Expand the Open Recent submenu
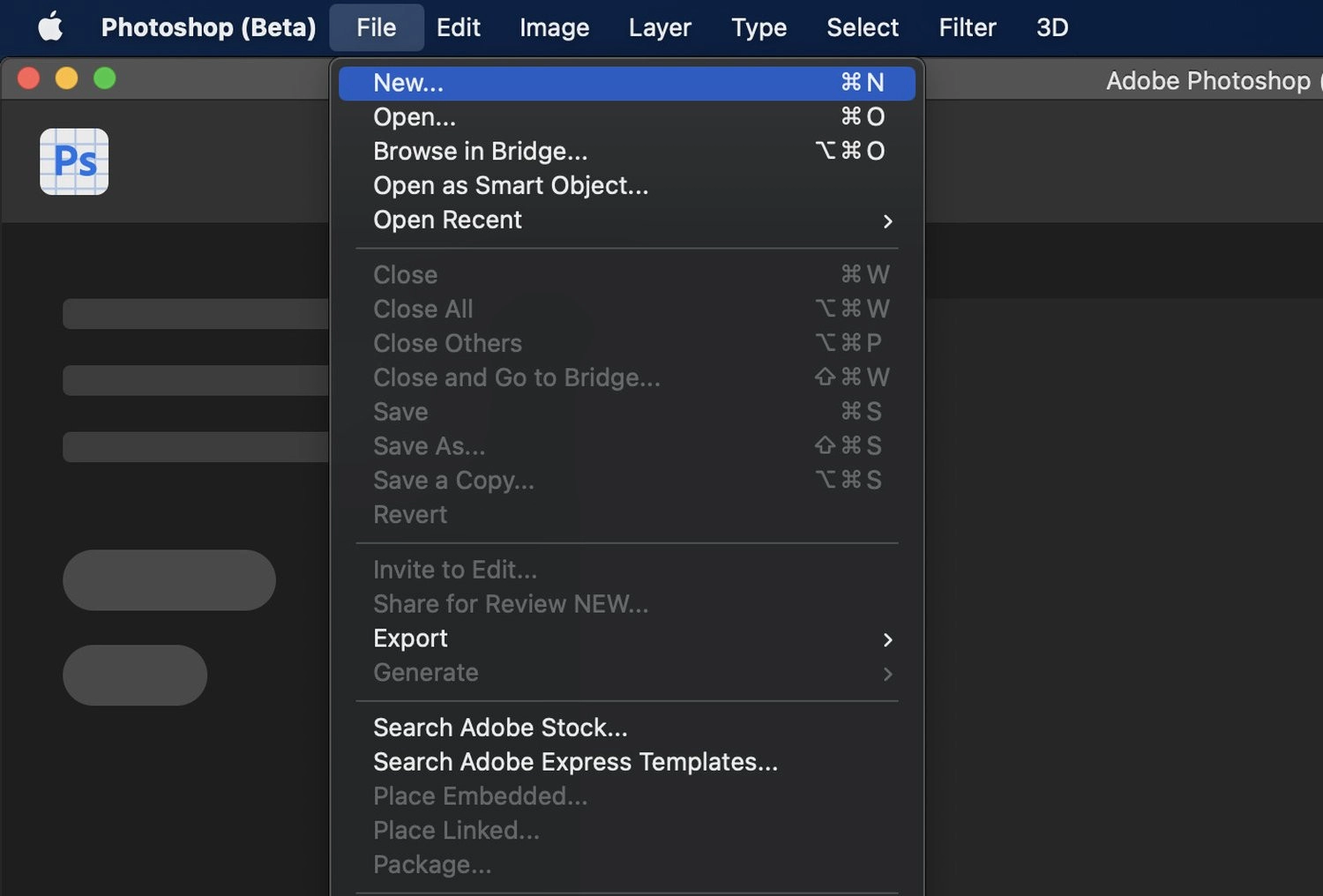 coord(627,220)
